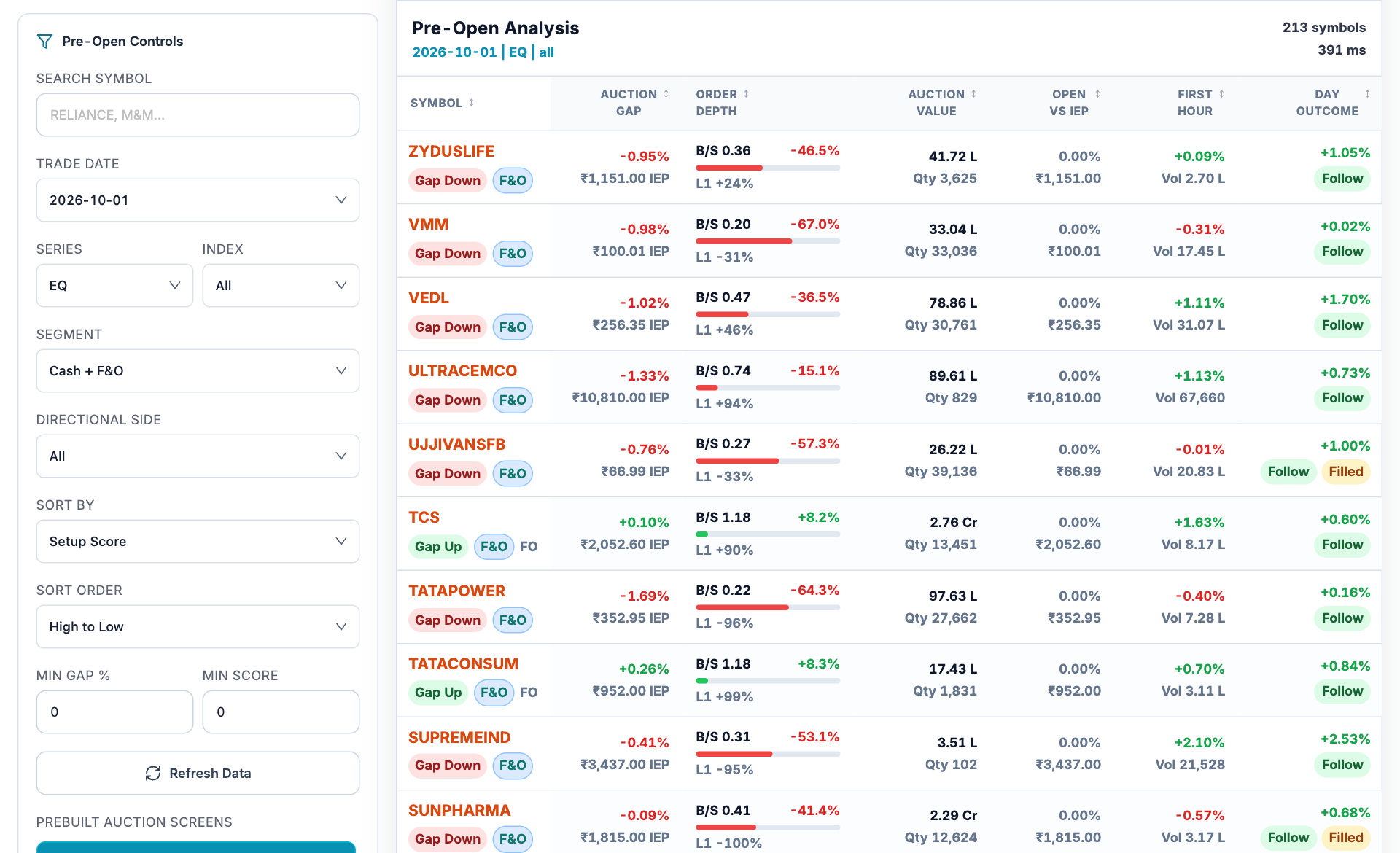Open the ZYDUSLIFE symbol link

[451, 151]
